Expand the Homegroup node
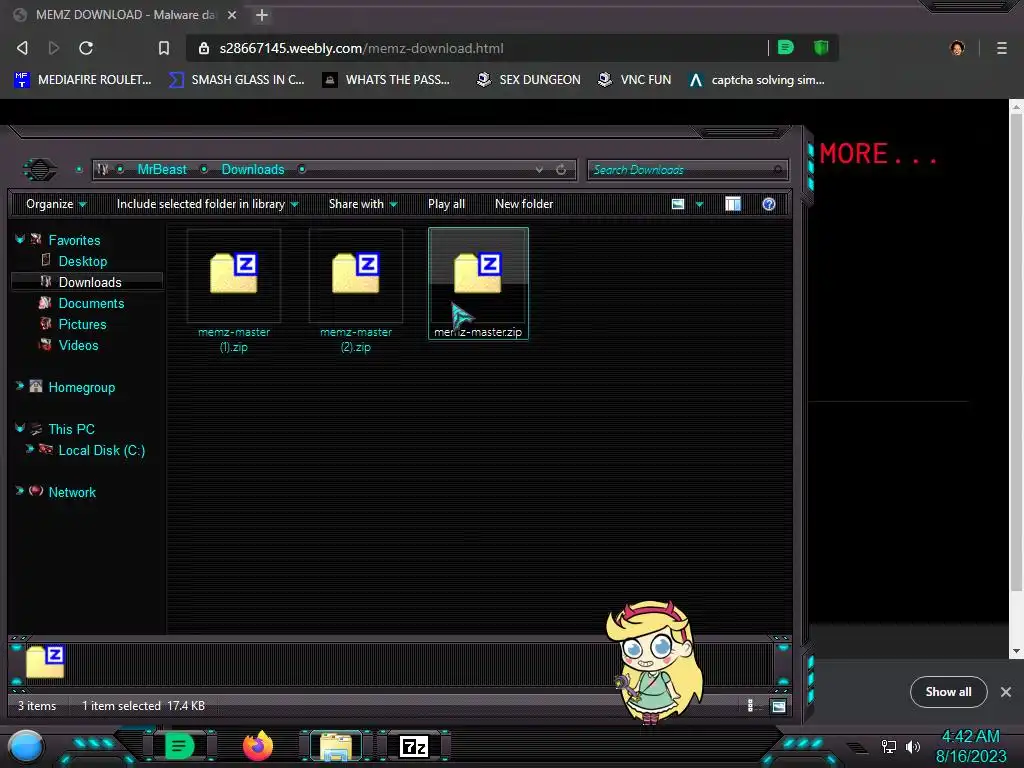The height and width of the screenshot is (768, 1024). pos(20,386)
